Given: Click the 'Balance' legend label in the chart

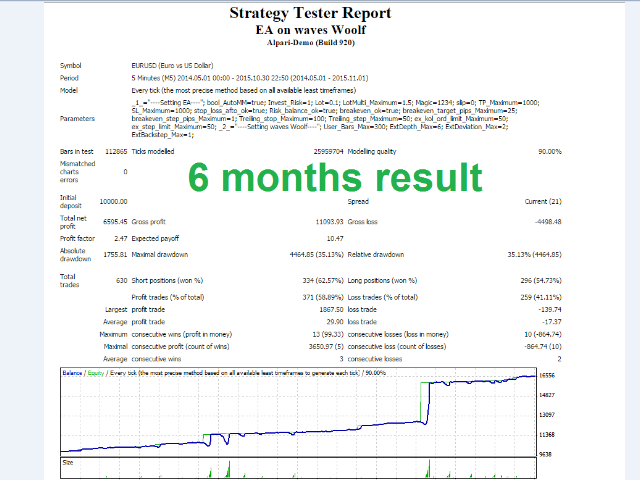Looking at the screenshot, I should [72, 373].
